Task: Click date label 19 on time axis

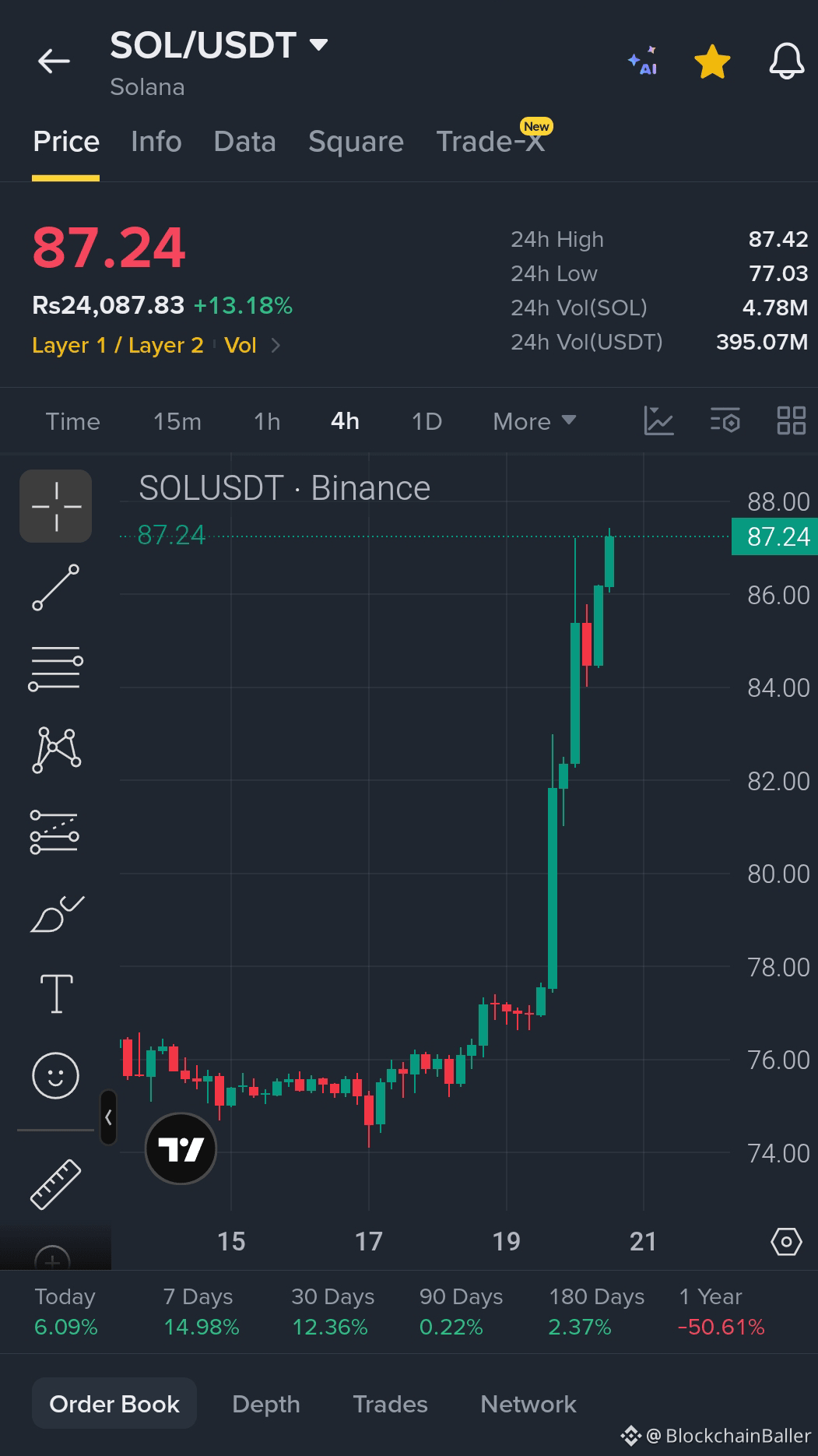Action: 506,1241
